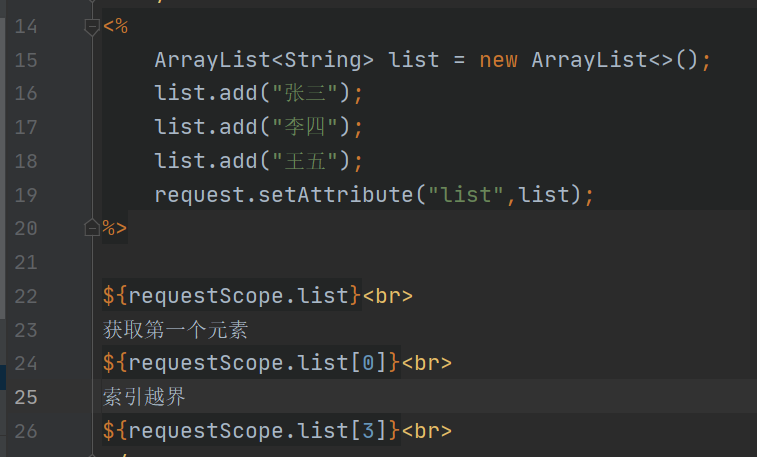Collapse the scriptlet block at the <% fold marker
Viewport: 757px width, 457px height.
[x=92, y=27]
